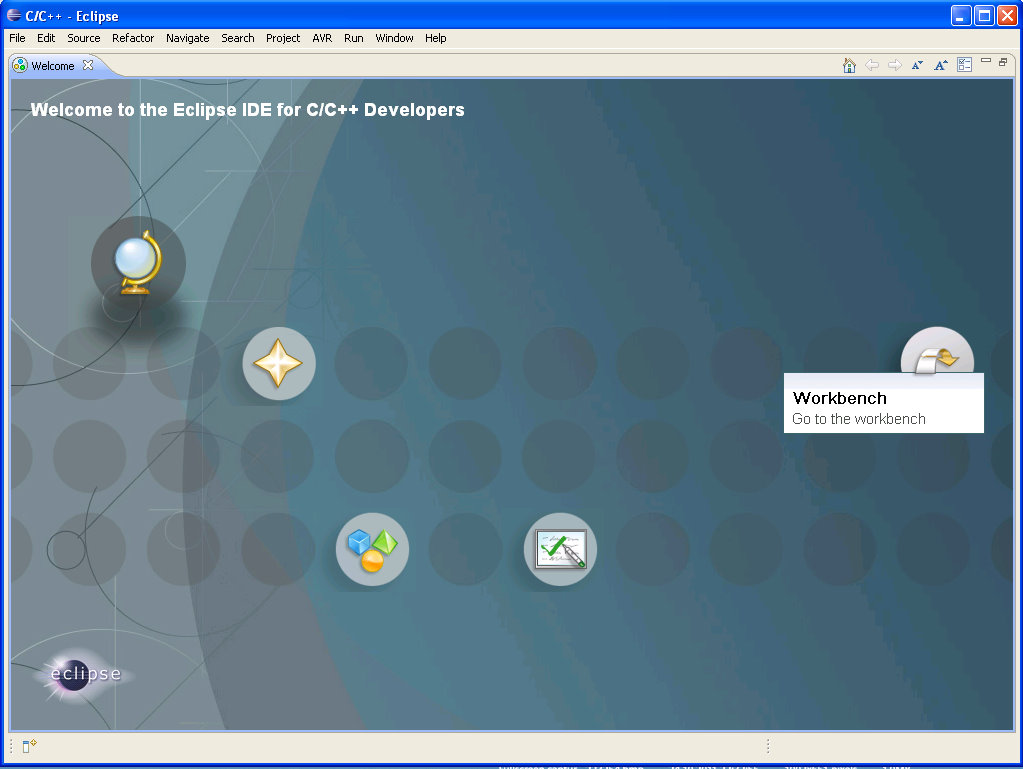Open the Samples shapes icon
Image resolution: width=1023 pixels, height=769 pixels.
pos(372,549)
